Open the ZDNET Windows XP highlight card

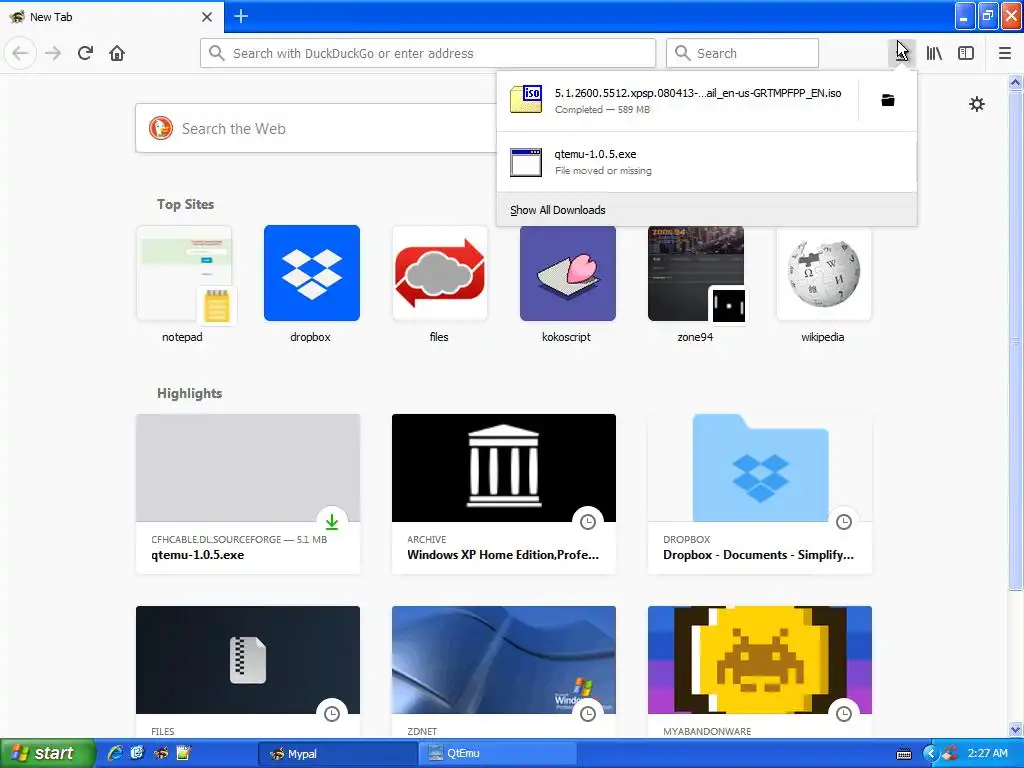tap(504, 672)
